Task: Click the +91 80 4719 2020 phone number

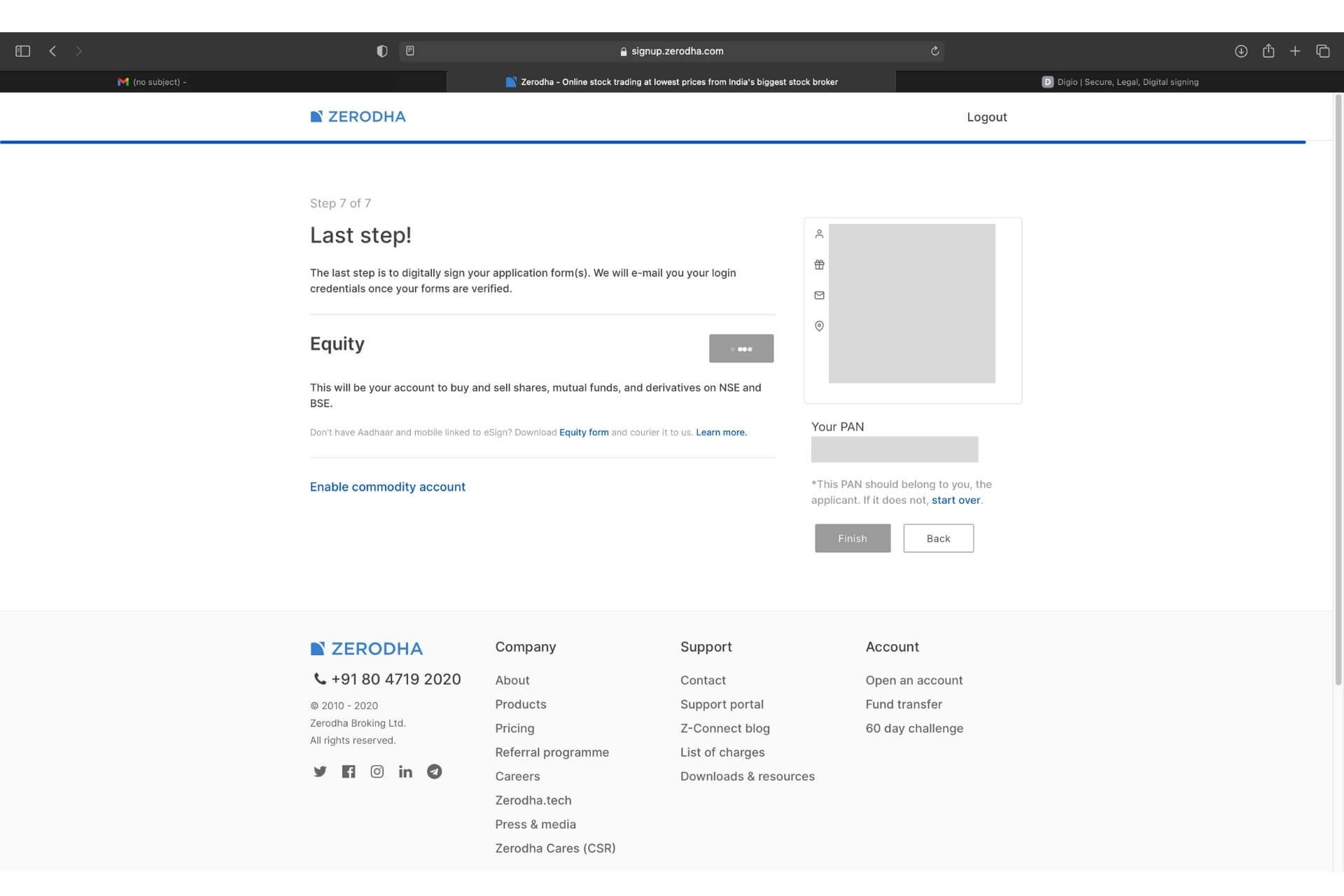Action: tap(395, 679)
